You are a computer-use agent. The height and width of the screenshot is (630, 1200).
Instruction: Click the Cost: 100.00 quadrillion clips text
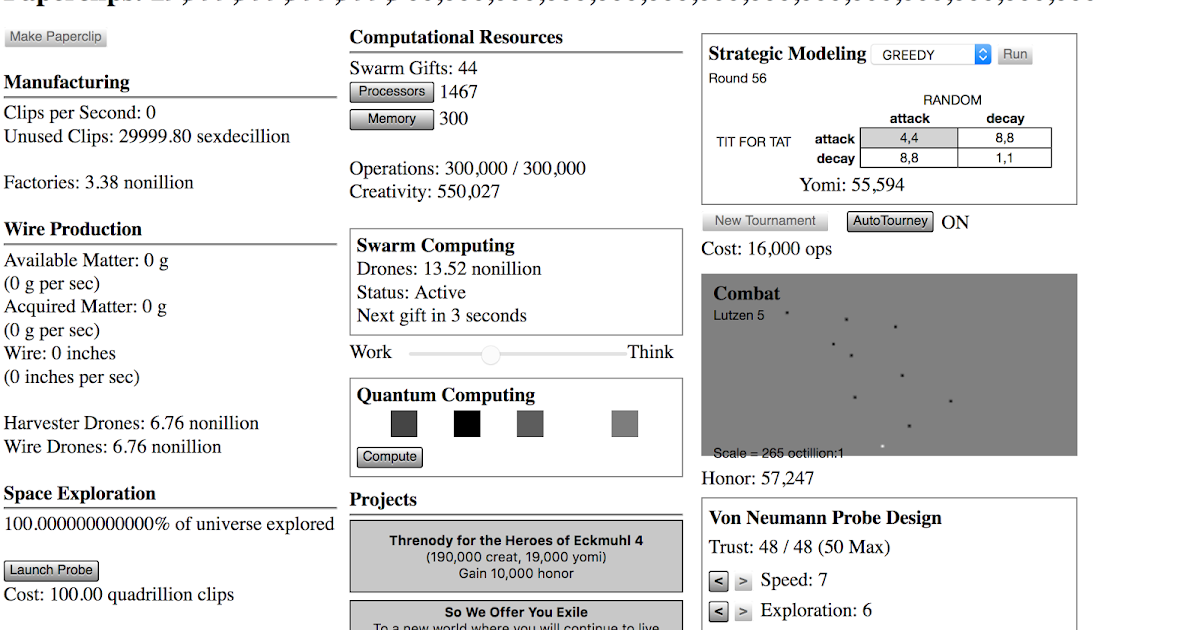(119, 595)
